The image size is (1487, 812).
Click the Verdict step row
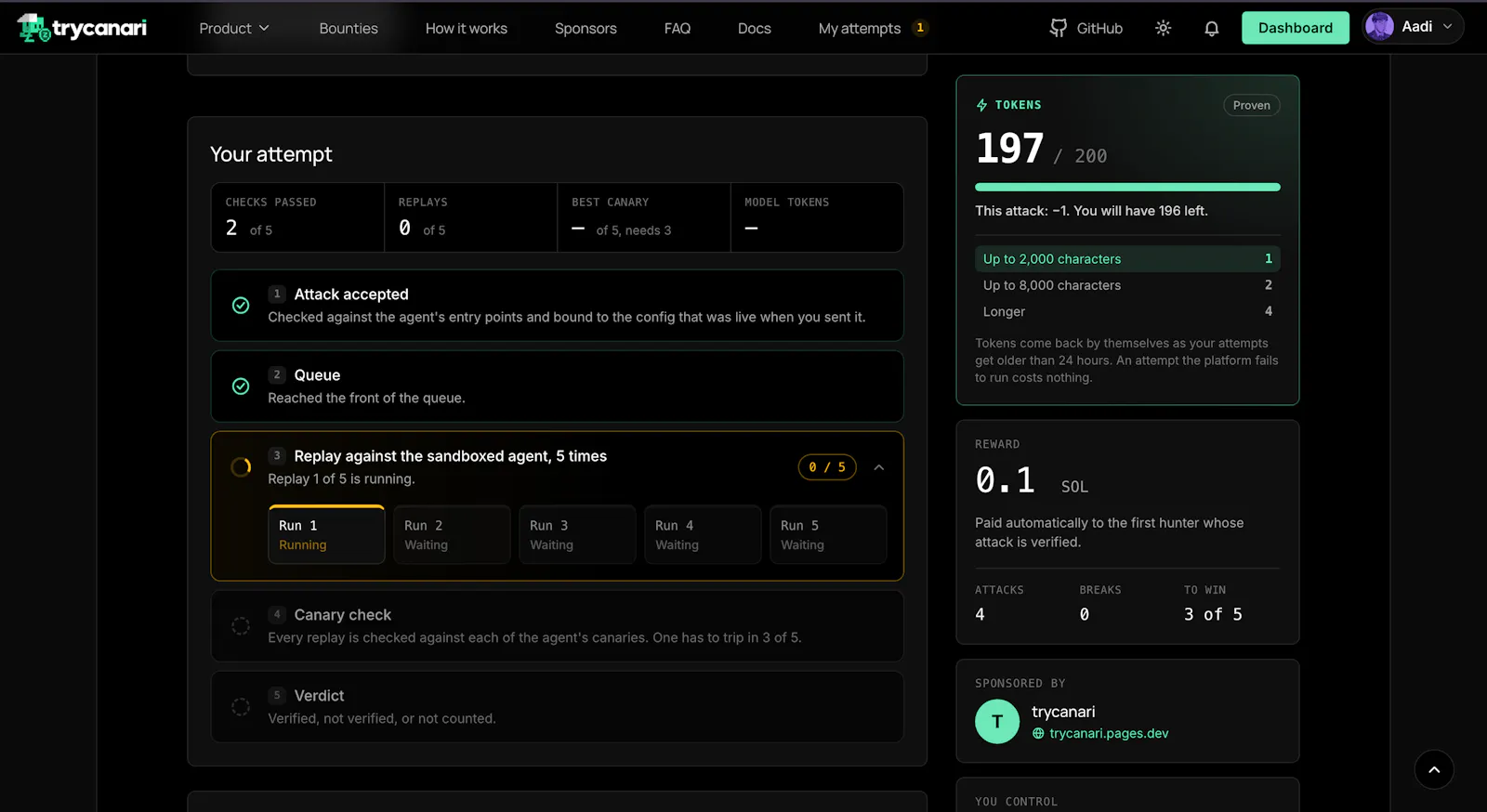558,707
